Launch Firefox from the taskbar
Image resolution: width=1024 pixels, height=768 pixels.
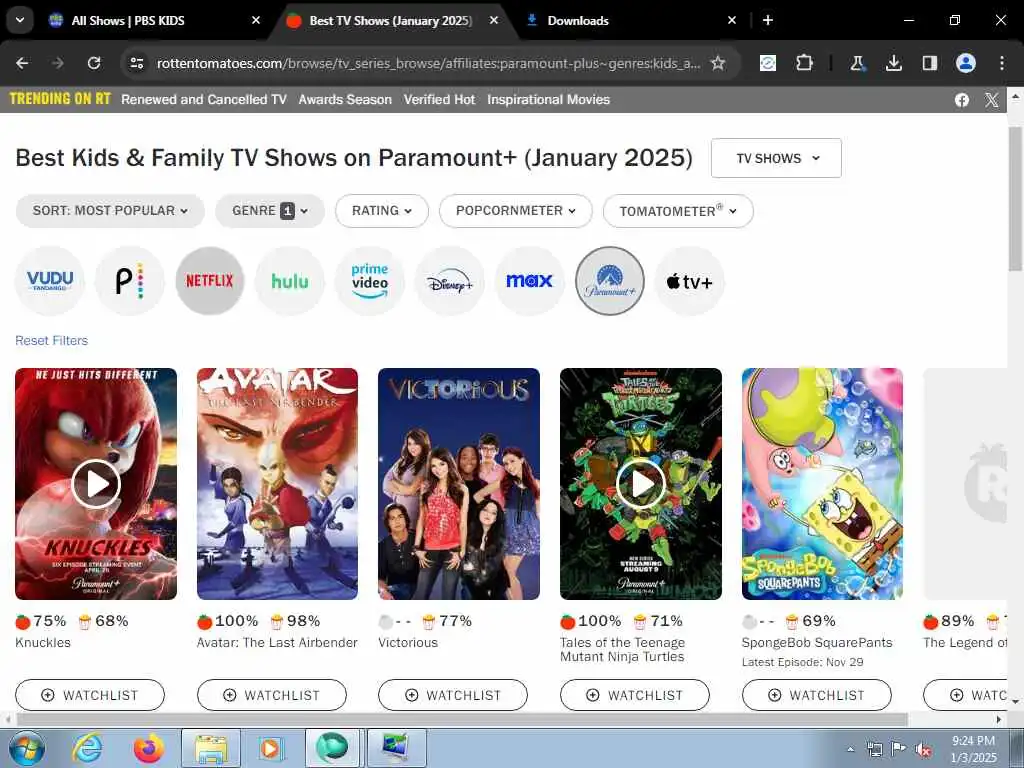click(150, 748)
